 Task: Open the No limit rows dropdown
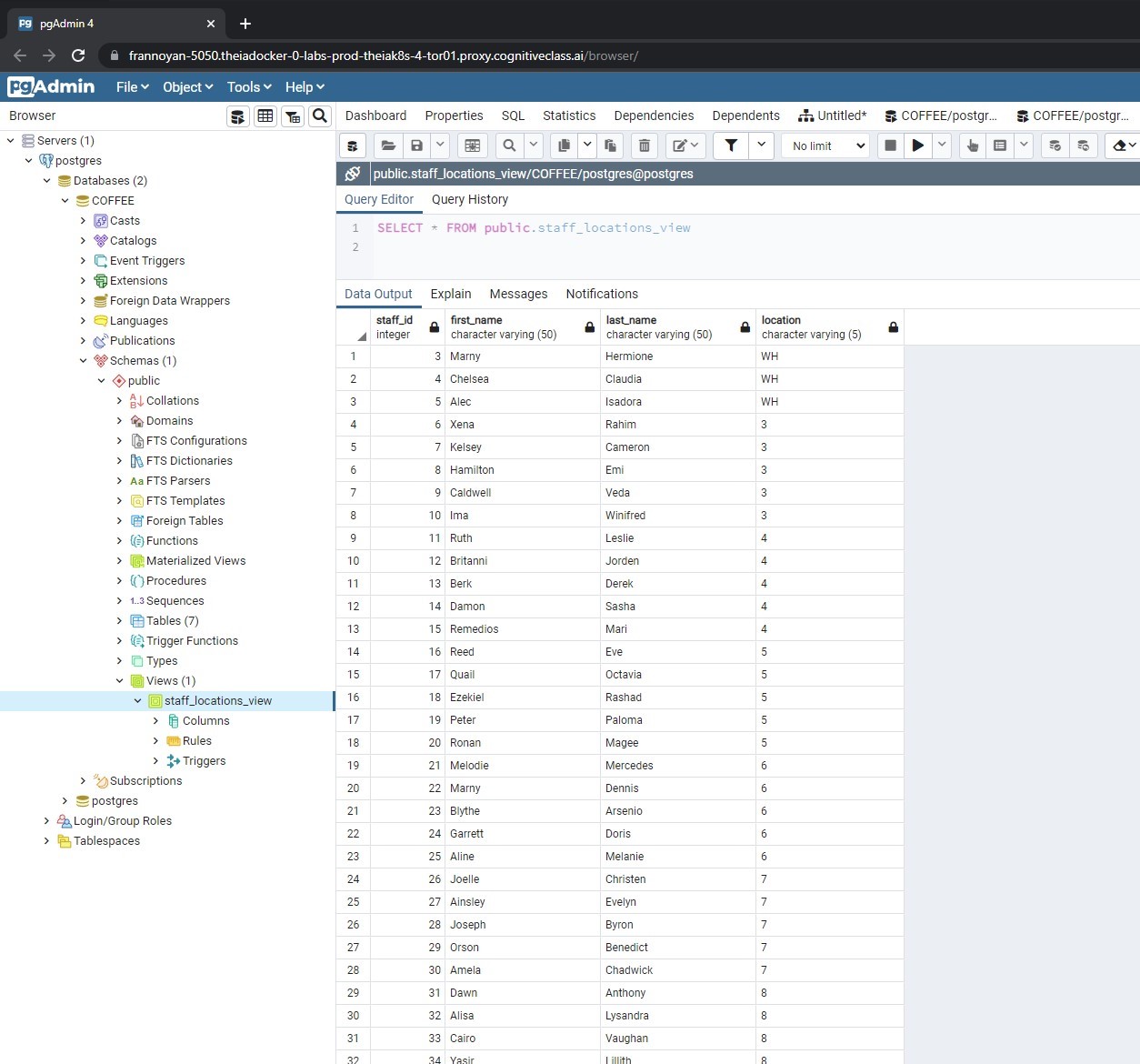pyautogui.click(x=824, y=146)
